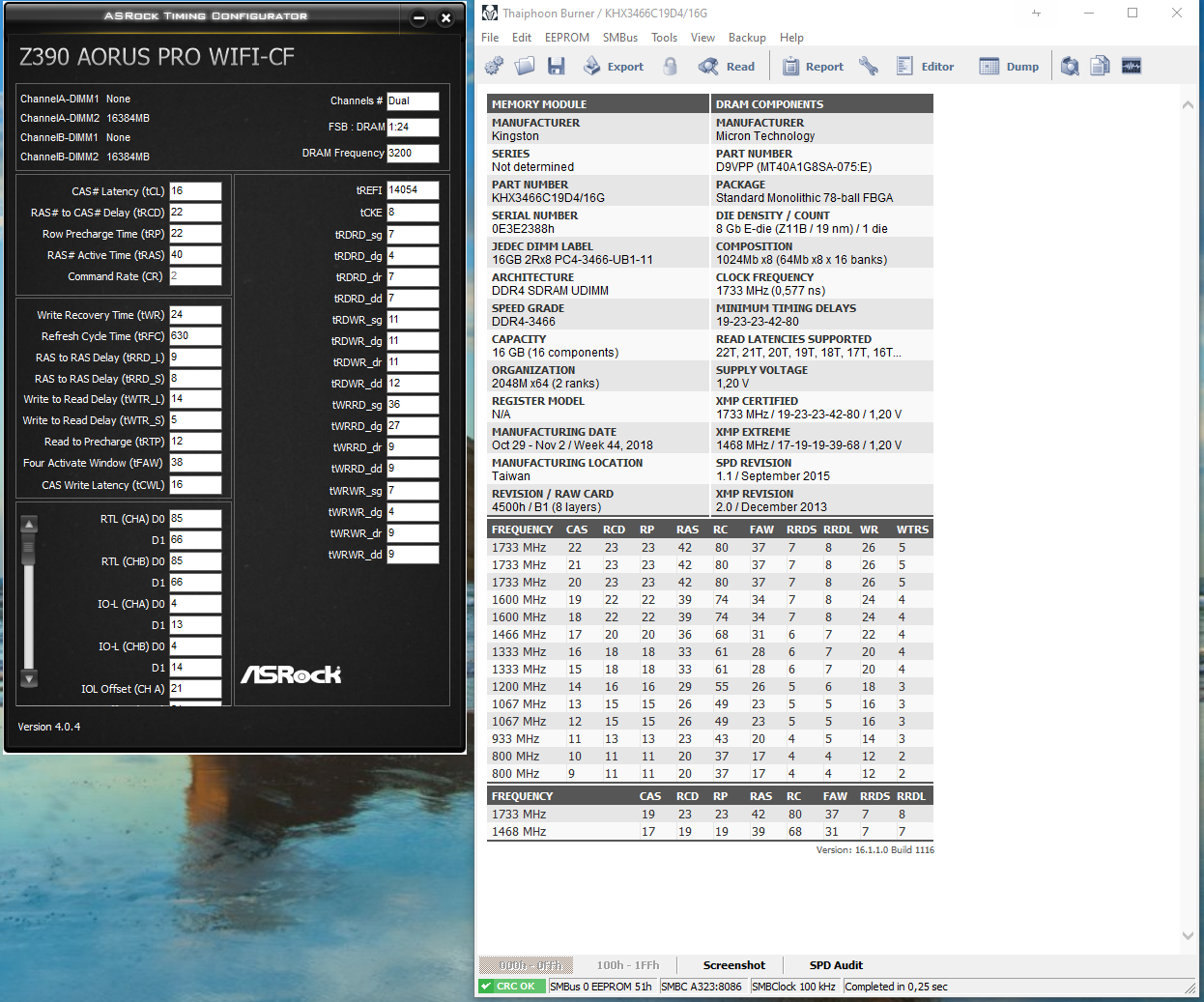Click the ASRock logo in Timing Configurator

tap(291, 673)
